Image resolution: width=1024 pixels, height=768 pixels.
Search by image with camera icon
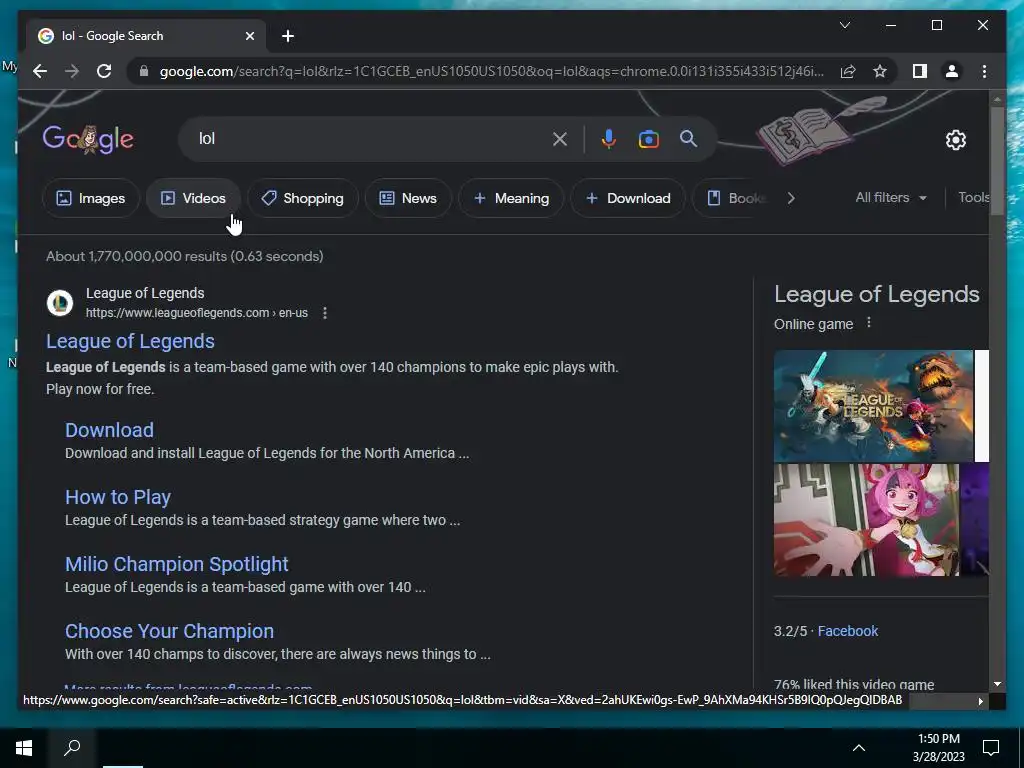648,139
